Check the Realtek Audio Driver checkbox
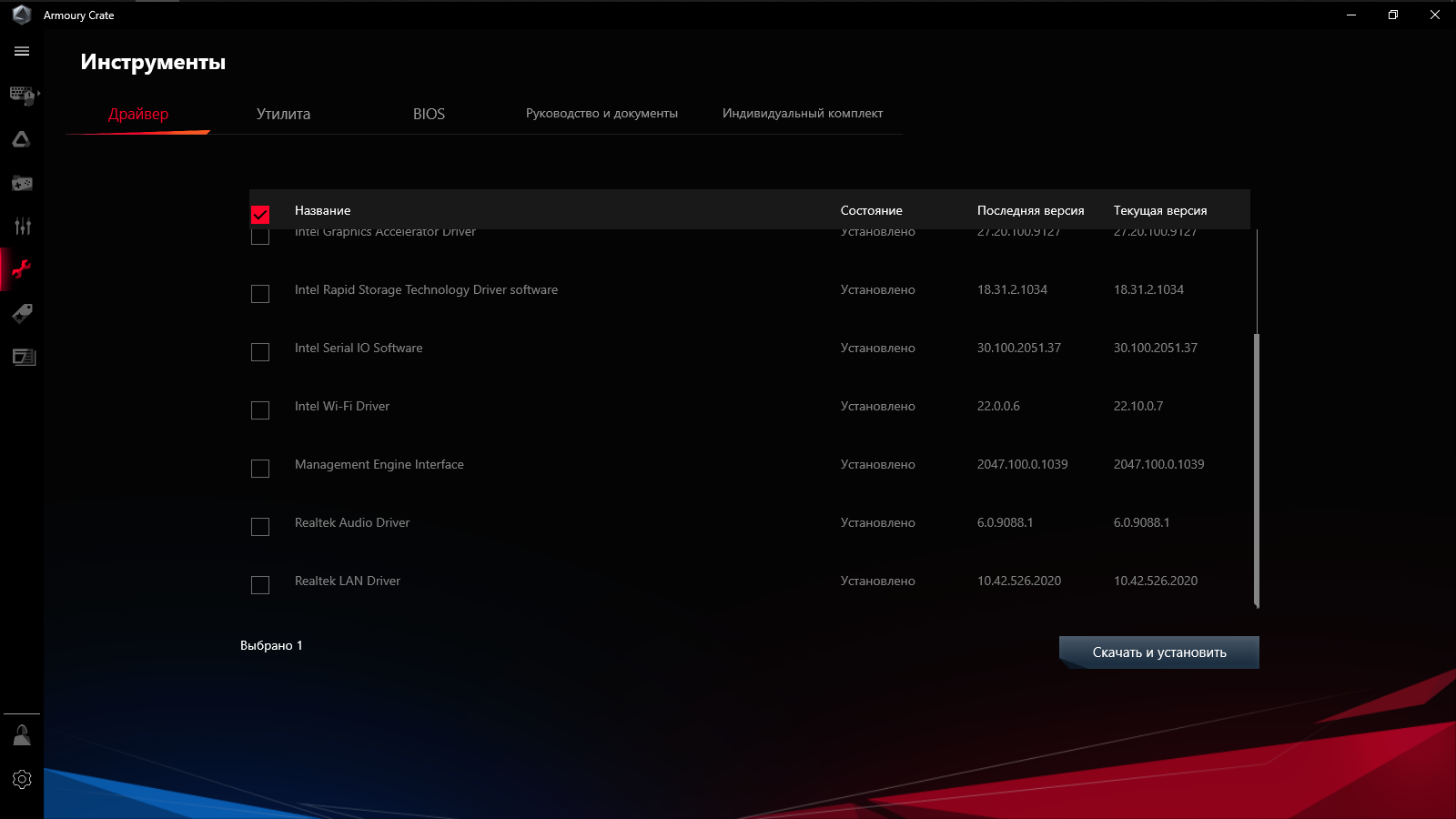Screen dimensions: 1456x819 click(260, 527)
